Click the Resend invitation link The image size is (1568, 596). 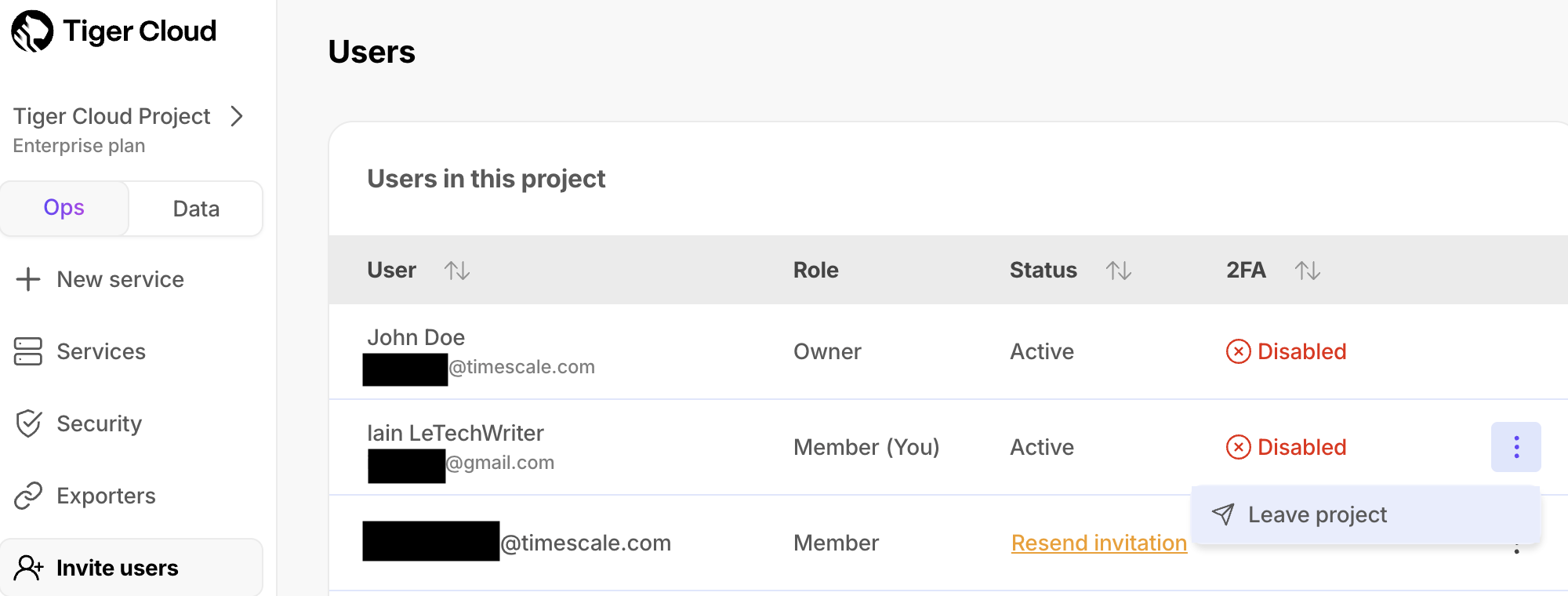point(1099,543)
